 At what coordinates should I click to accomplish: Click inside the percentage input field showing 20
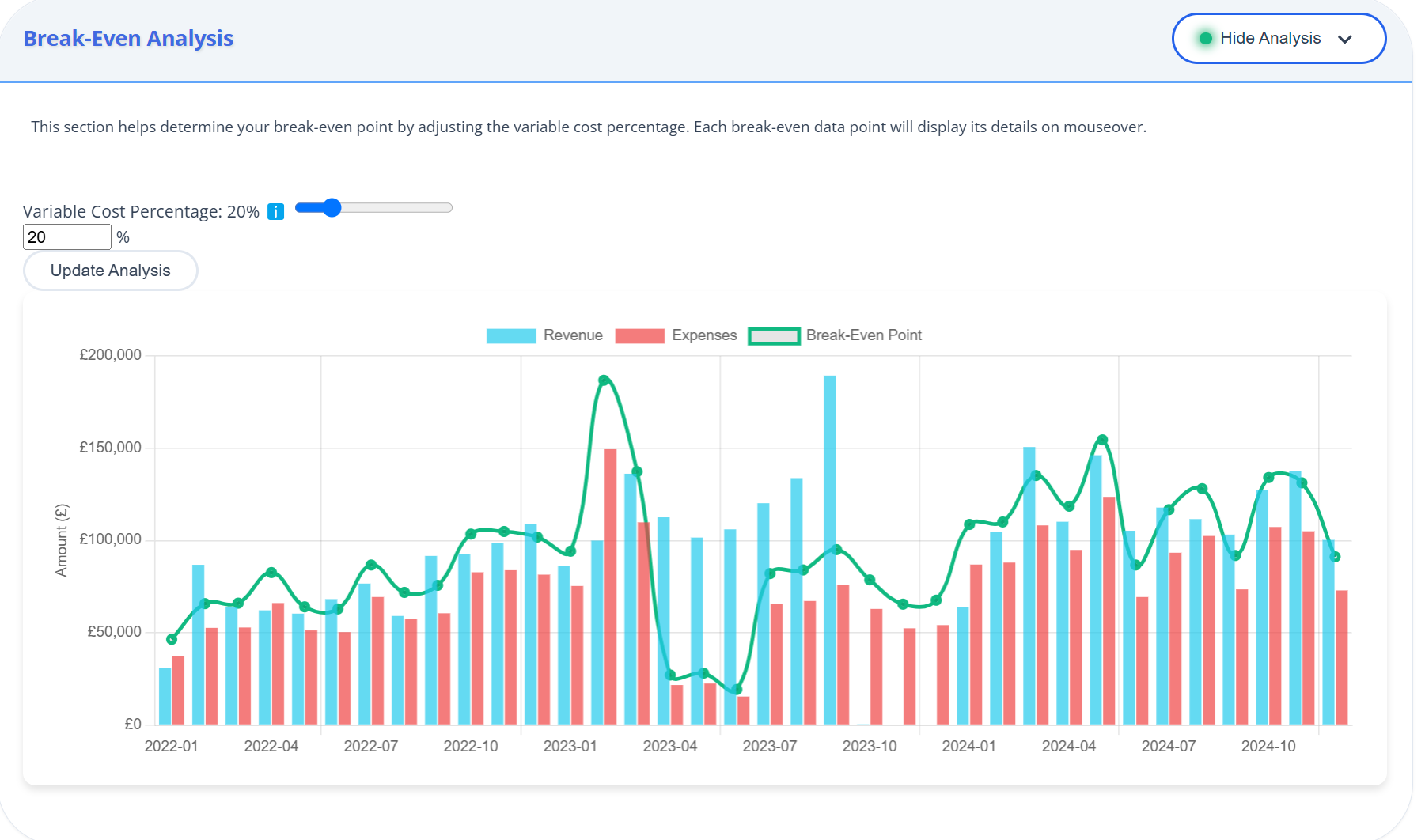(67, 236)
